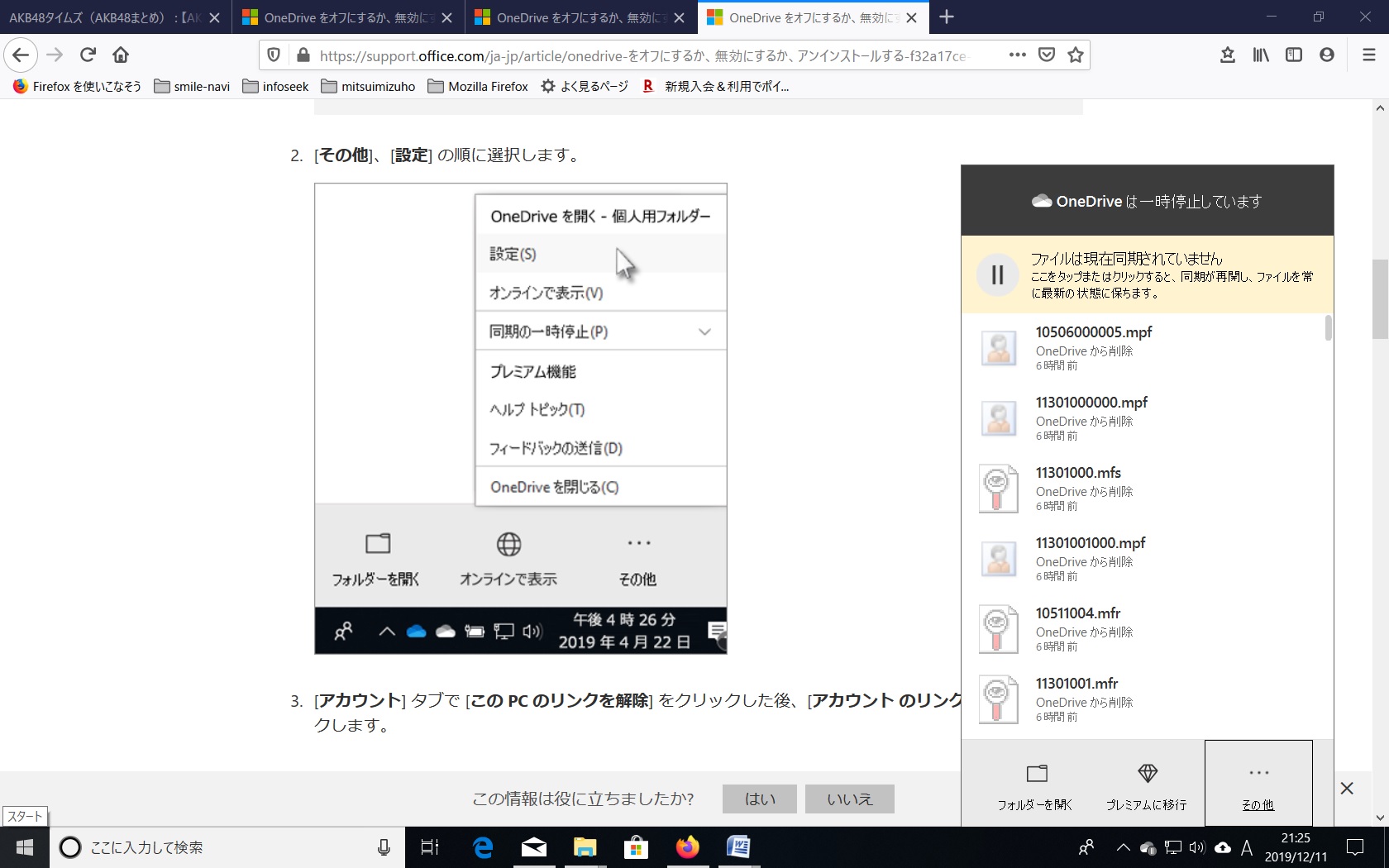Open the Mozilla Firefox bookmark folder
1389x868 pixels.
pyautogui.click(x=478, y=86)
